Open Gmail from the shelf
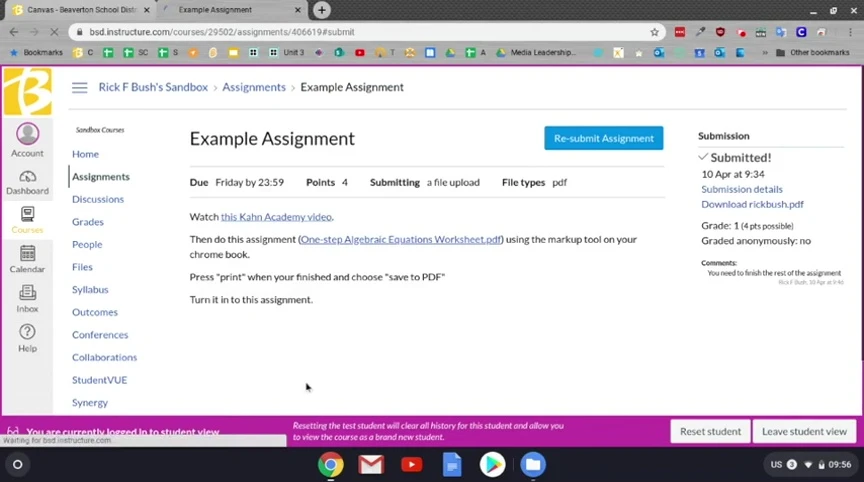 [371, 465]
